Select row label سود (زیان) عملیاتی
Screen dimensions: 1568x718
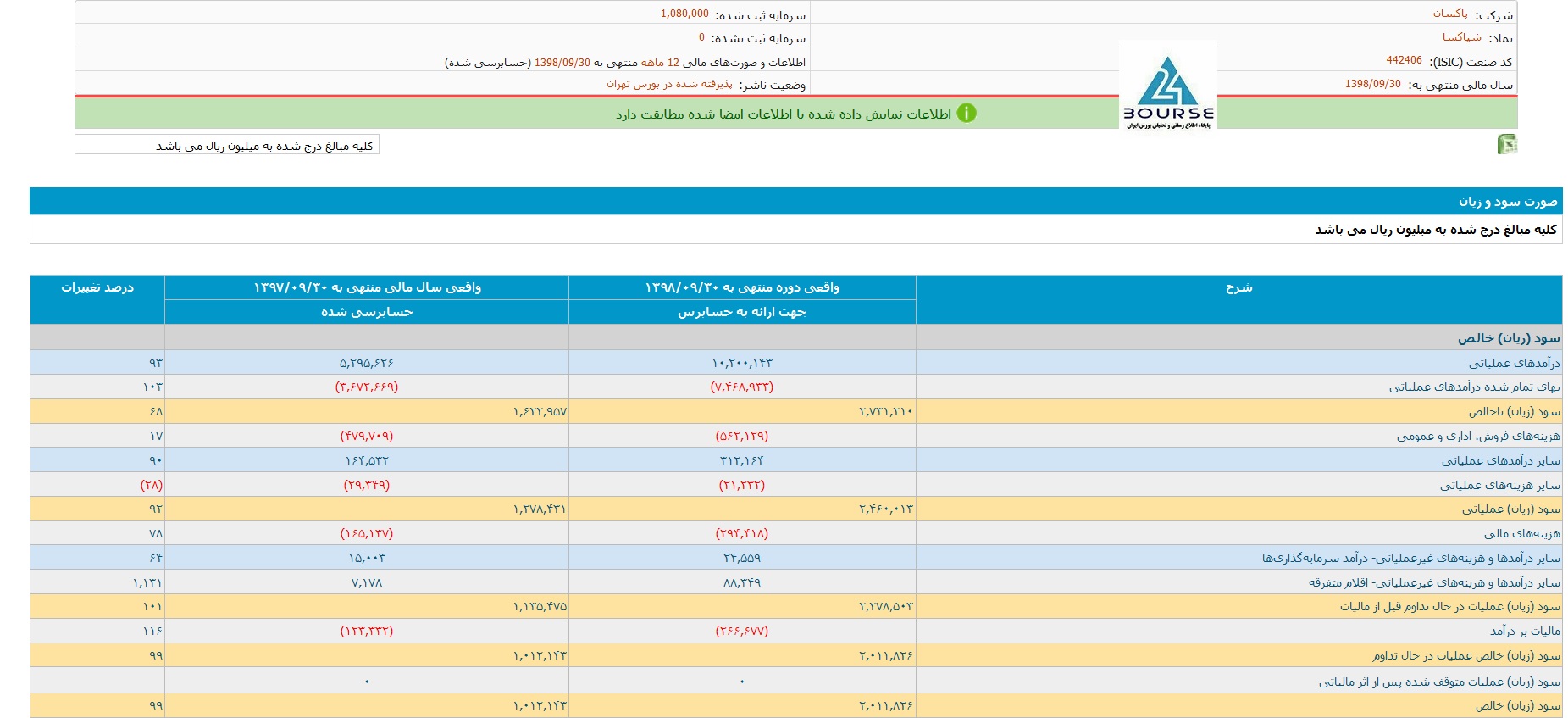(1511, 509)
